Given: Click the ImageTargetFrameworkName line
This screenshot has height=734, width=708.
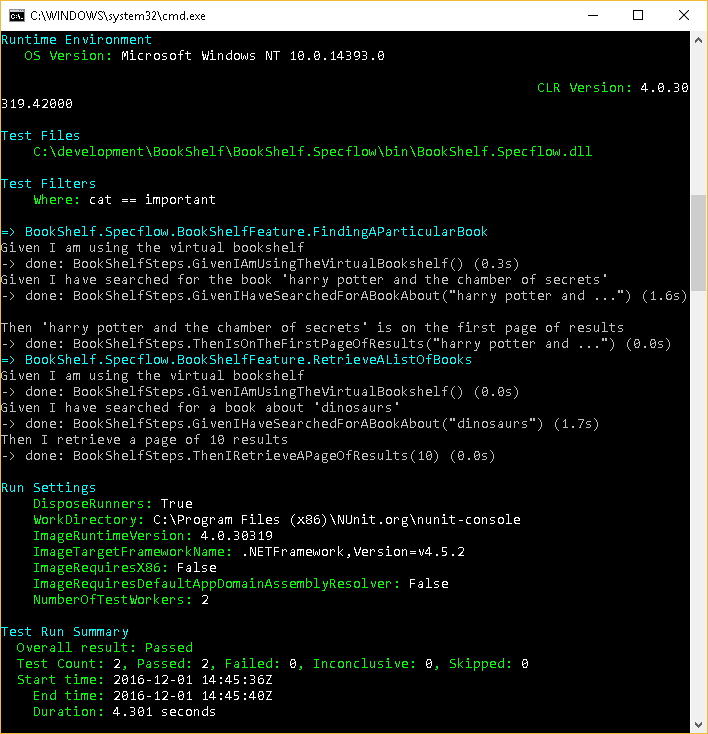Looking at the screenshot, I should coord(249,551).
